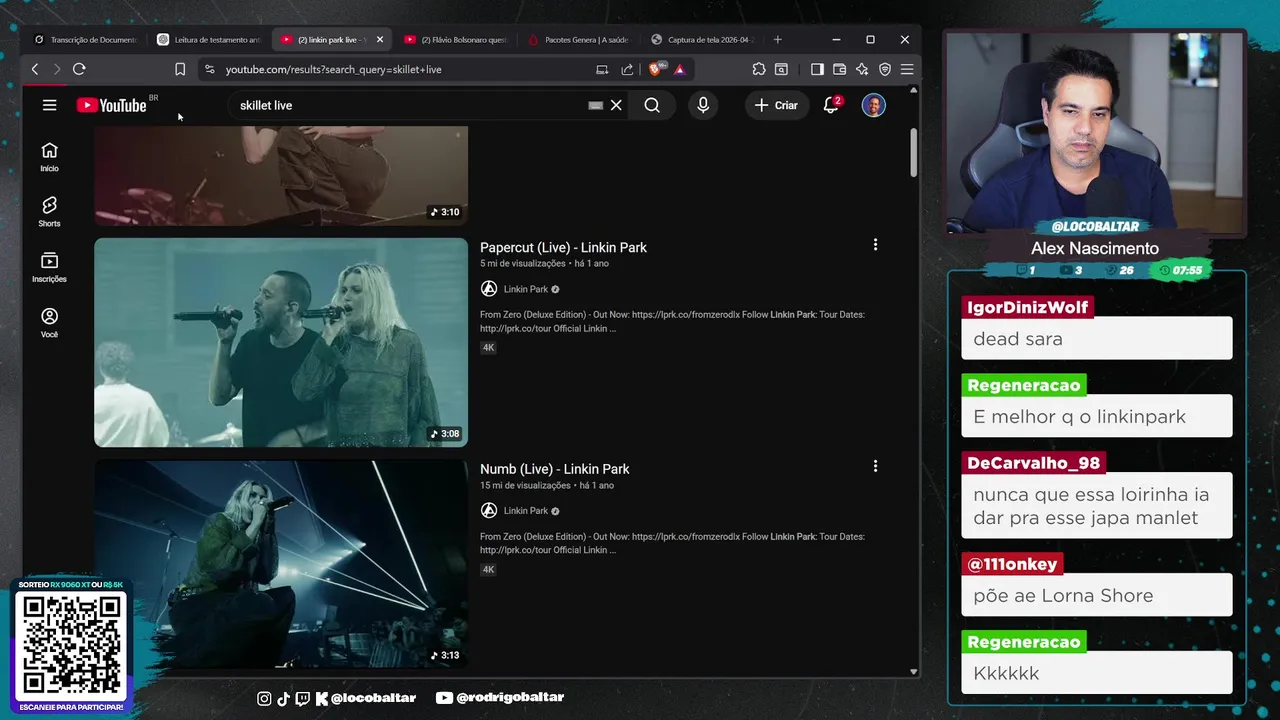
Task: Open Linkin Park channel under Numb
Action: pos(525,511)
